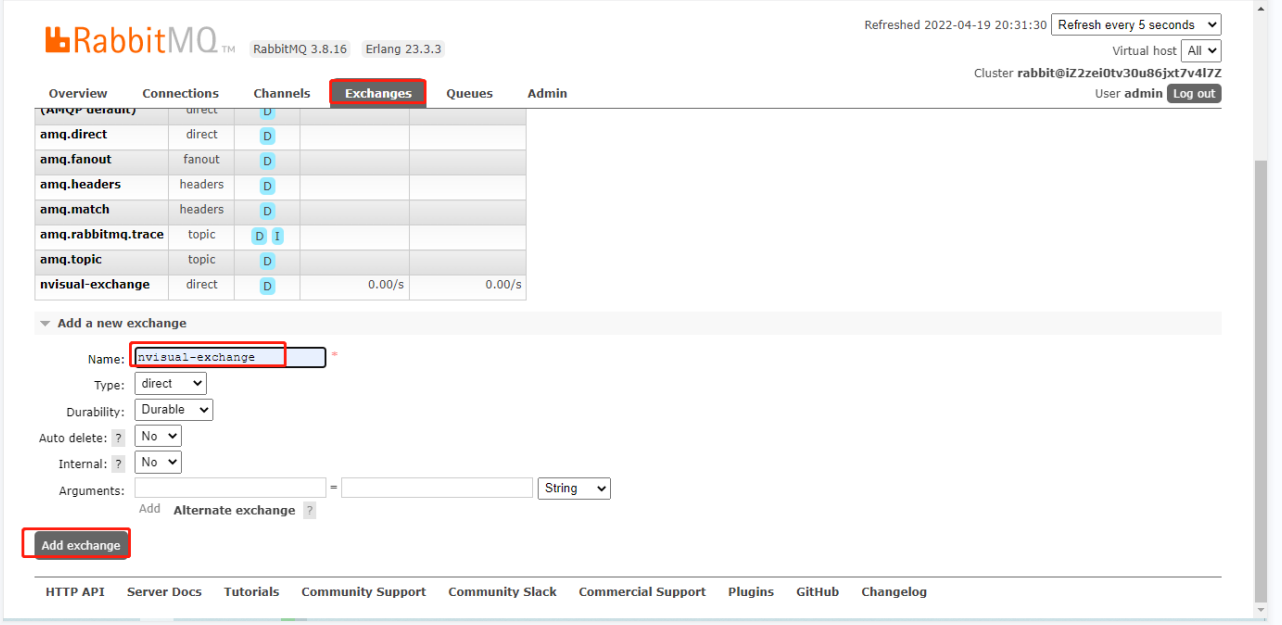Click the 'Refreshed 2022-04-19 20:31:30' timestamp
This screenshot has height=625, width=1282.
[x=955, y=25]
